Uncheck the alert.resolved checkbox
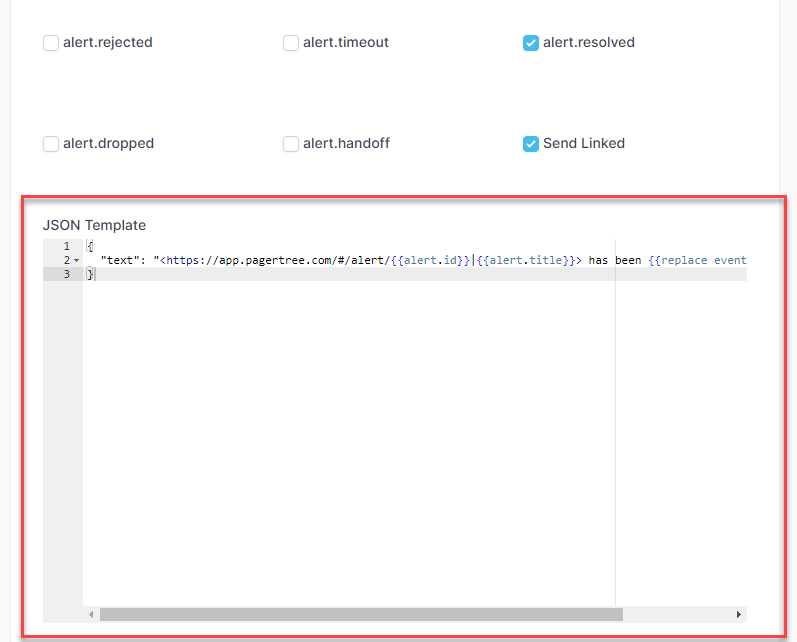The image size is (797, 642). (x=531, y=43)
